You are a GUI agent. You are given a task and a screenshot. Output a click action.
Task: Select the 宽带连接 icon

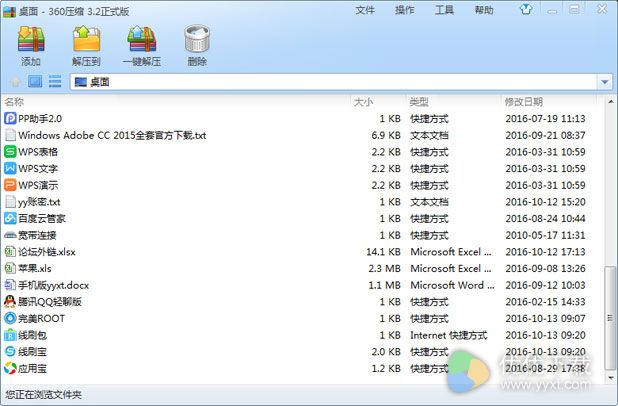pos(10,235)
